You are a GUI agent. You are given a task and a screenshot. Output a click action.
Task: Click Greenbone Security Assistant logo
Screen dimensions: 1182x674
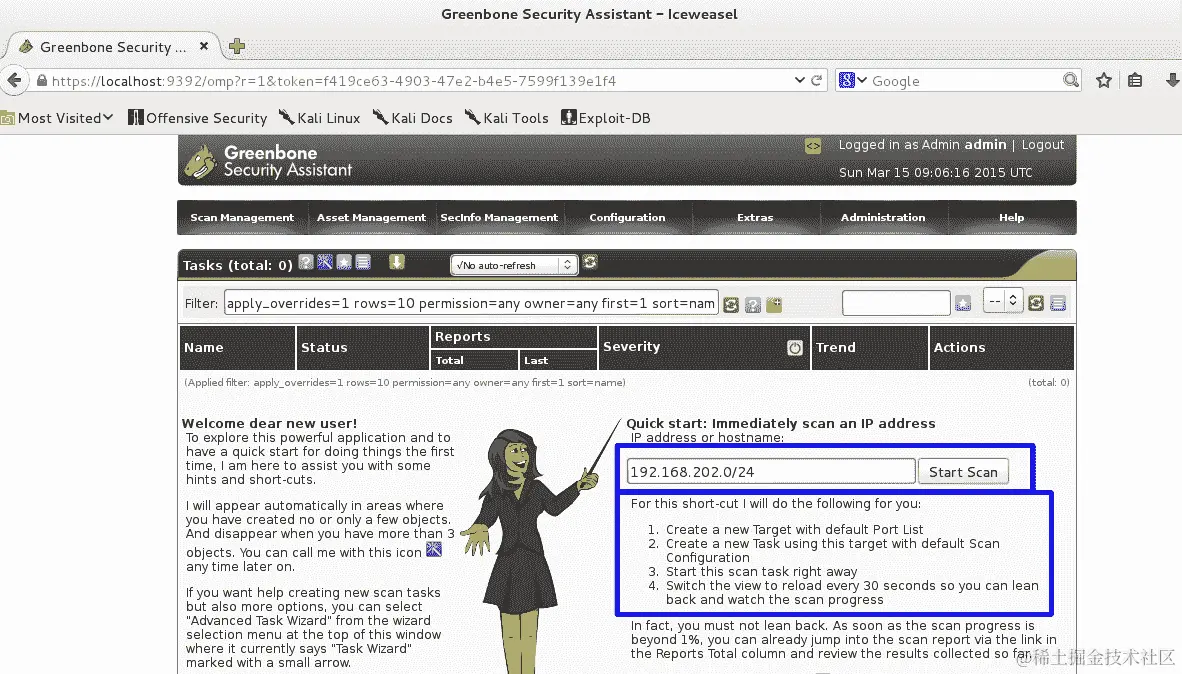pos(269,161)
